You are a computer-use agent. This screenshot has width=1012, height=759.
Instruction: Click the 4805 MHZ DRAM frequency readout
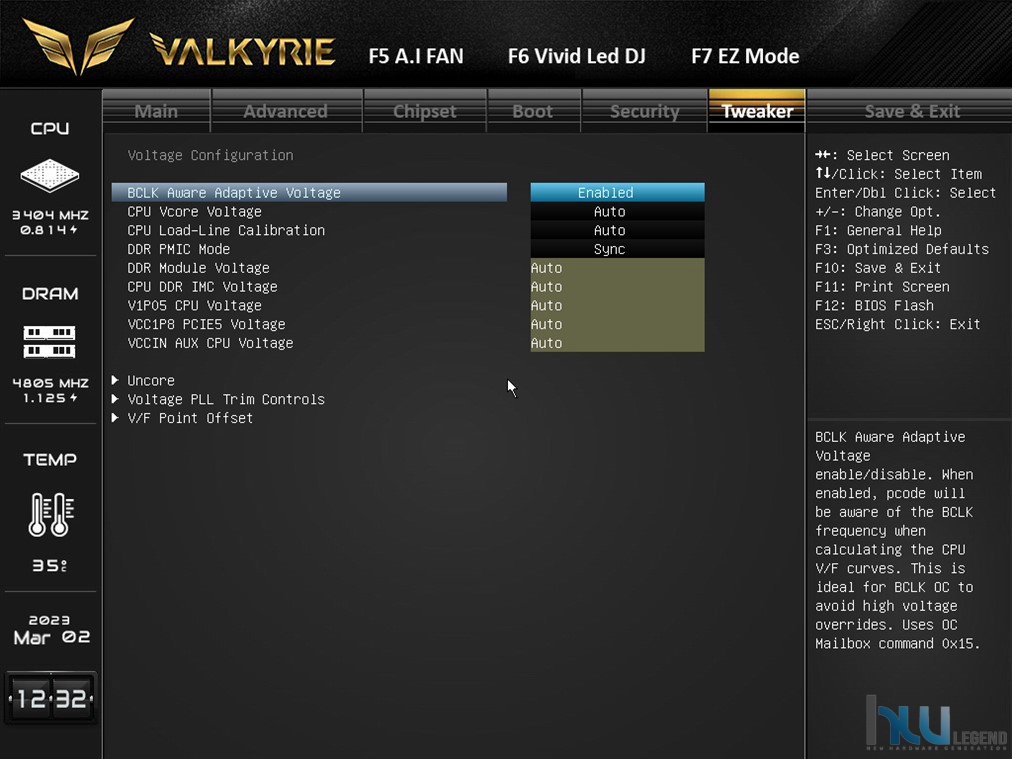coord(50,383)
